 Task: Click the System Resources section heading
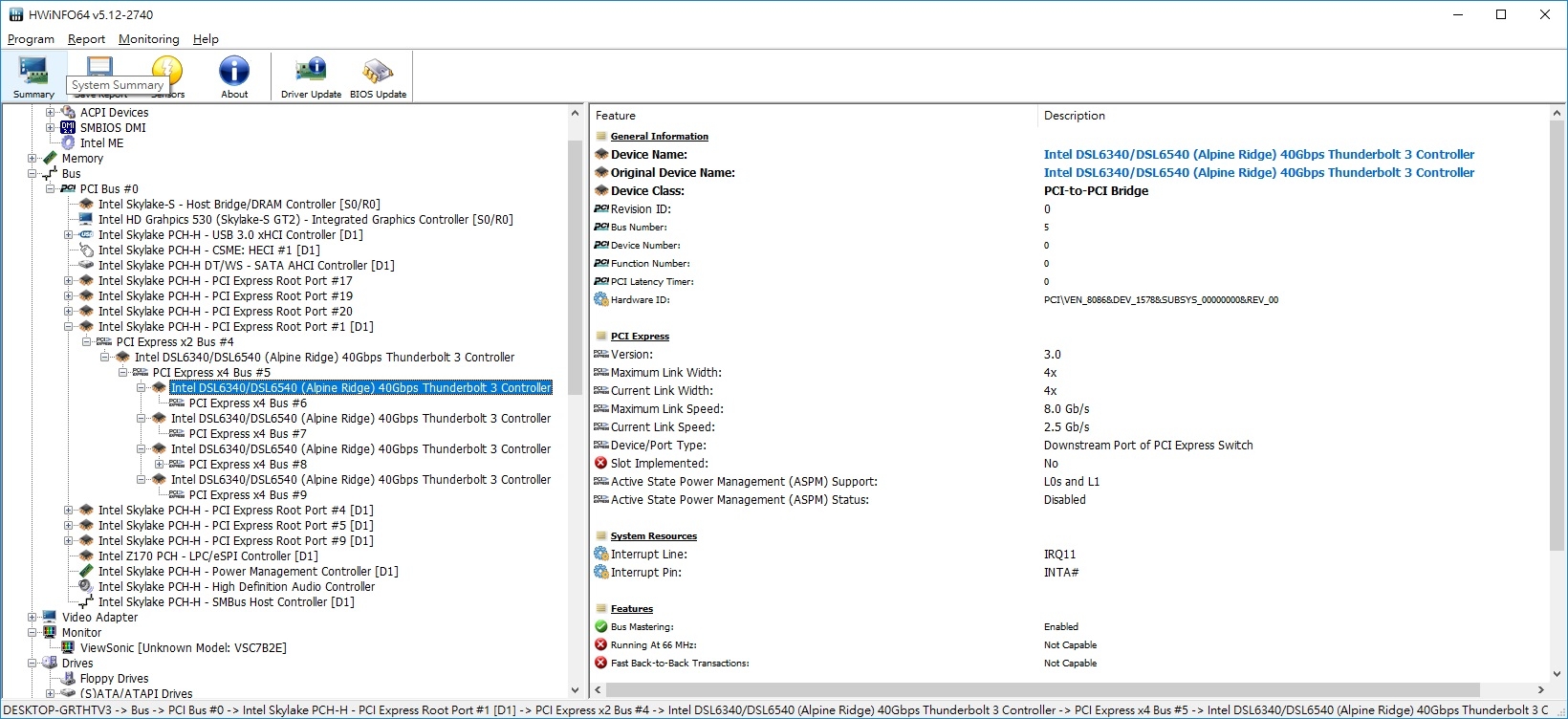653,536
